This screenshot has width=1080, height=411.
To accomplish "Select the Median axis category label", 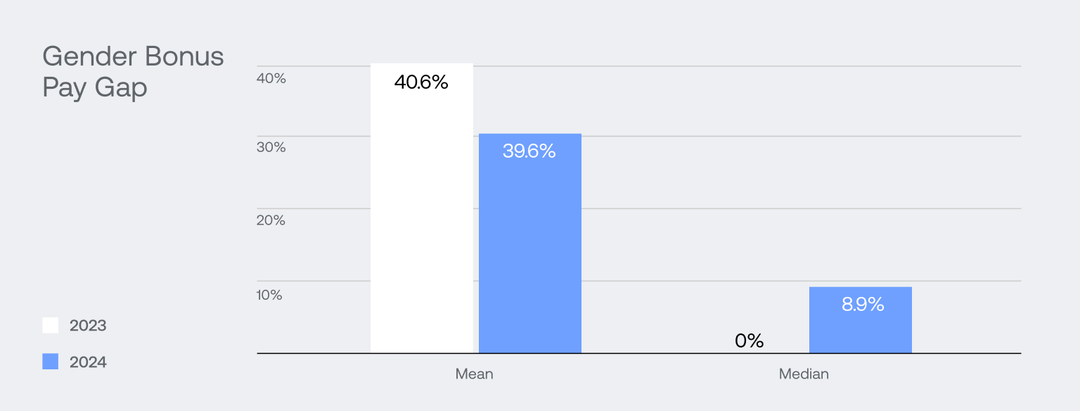I will point(804,375).
